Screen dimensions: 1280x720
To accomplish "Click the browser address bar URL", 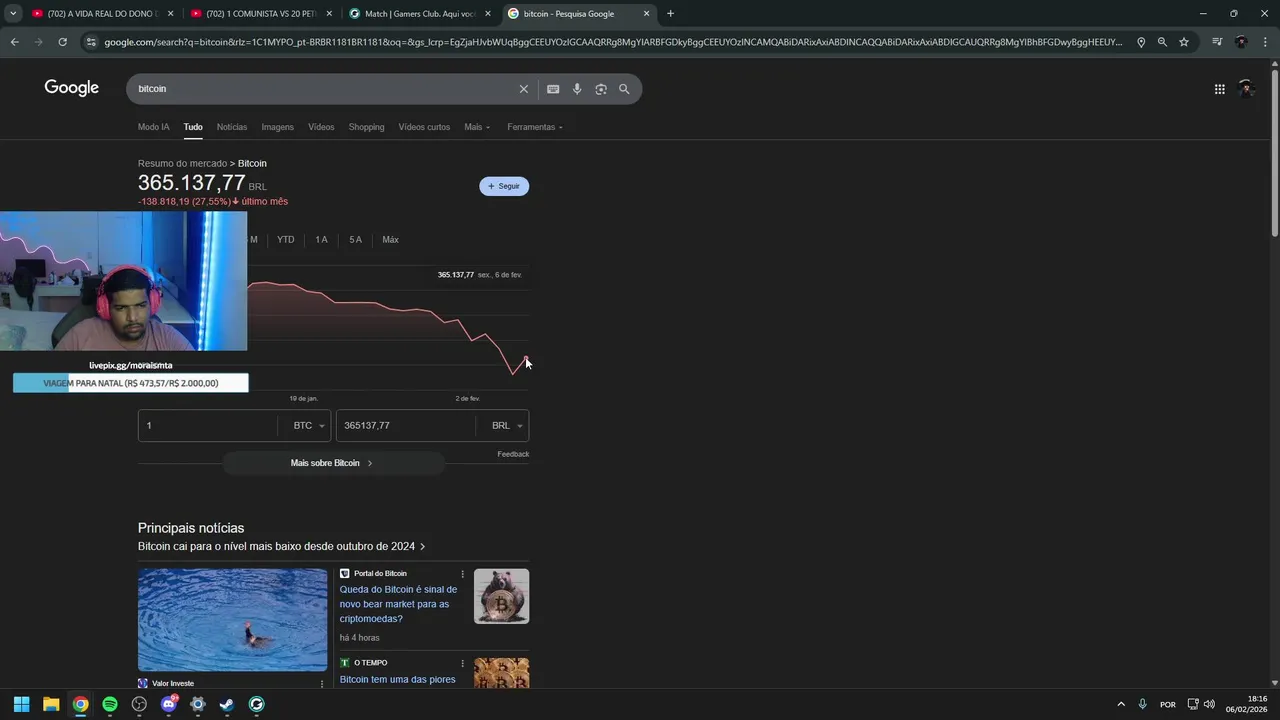I will (x=613, y=42).
